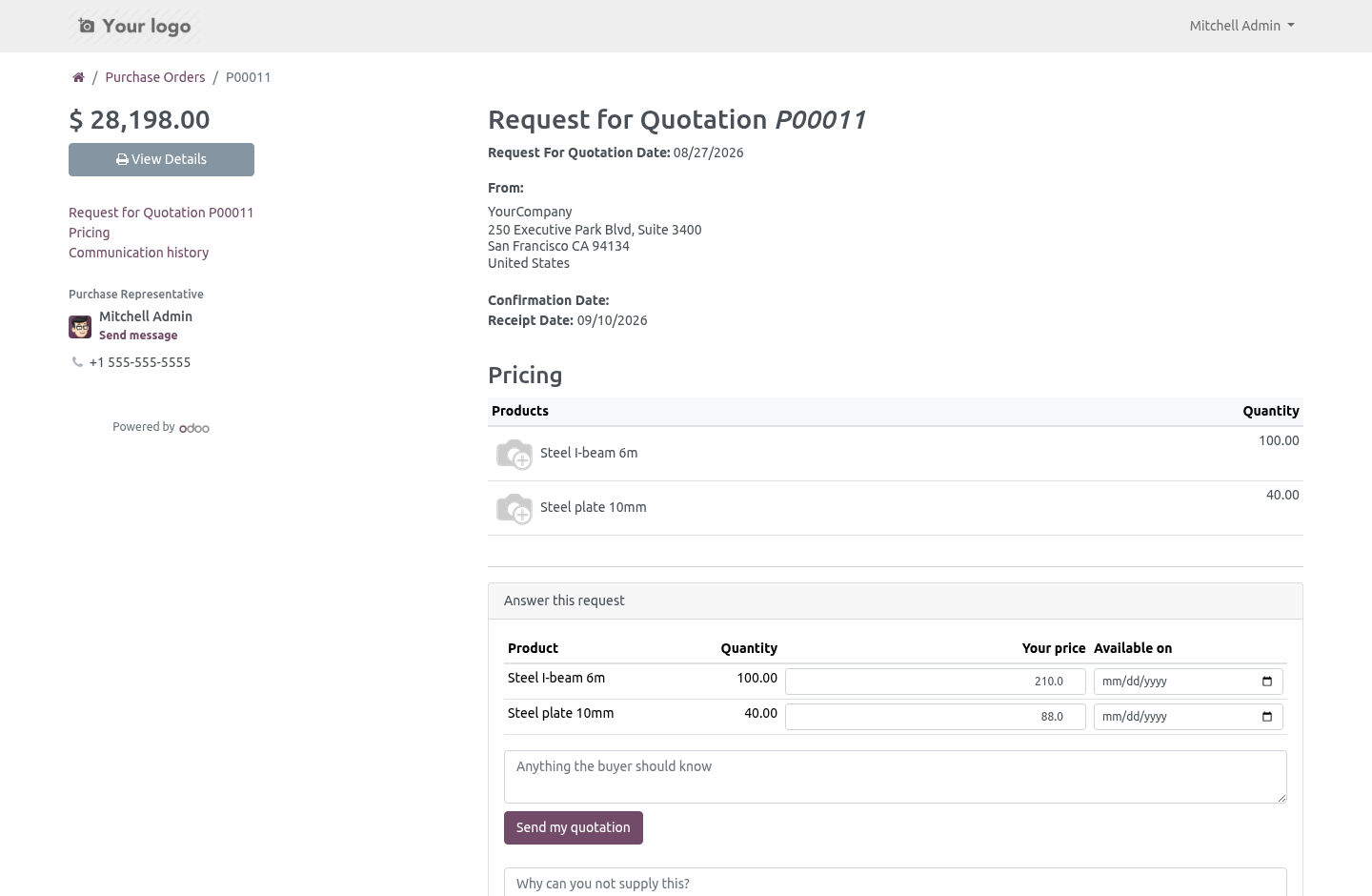Click Available on date field for Steel plate 10mm
The height and width of the screenshot is (896, 1372).
pyautogui.click(x=1188, y=717)
